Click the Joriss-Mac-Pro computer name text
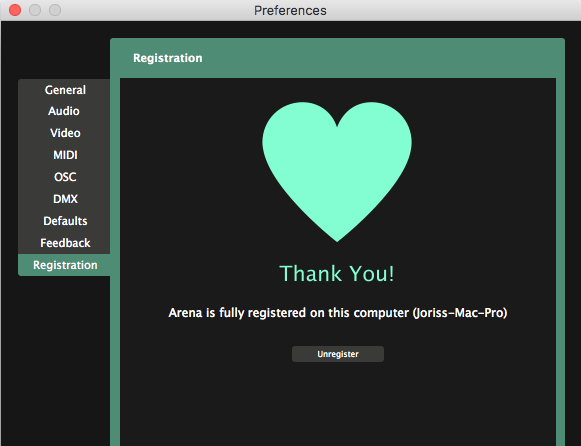The height and width of the screenshot is (446, 581). coord(460,313)
